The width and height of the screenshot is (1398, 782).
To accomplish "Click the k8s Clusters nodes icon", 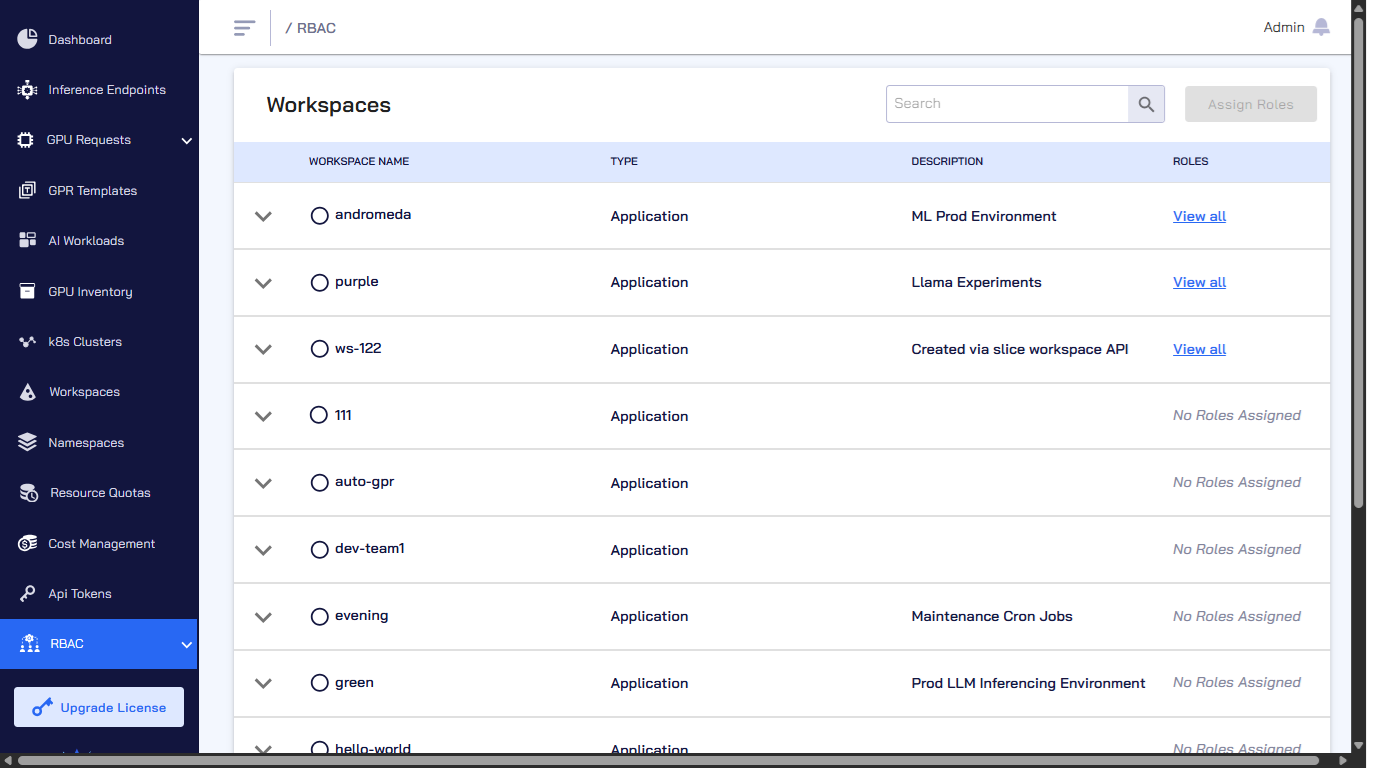I will [28, 342].
